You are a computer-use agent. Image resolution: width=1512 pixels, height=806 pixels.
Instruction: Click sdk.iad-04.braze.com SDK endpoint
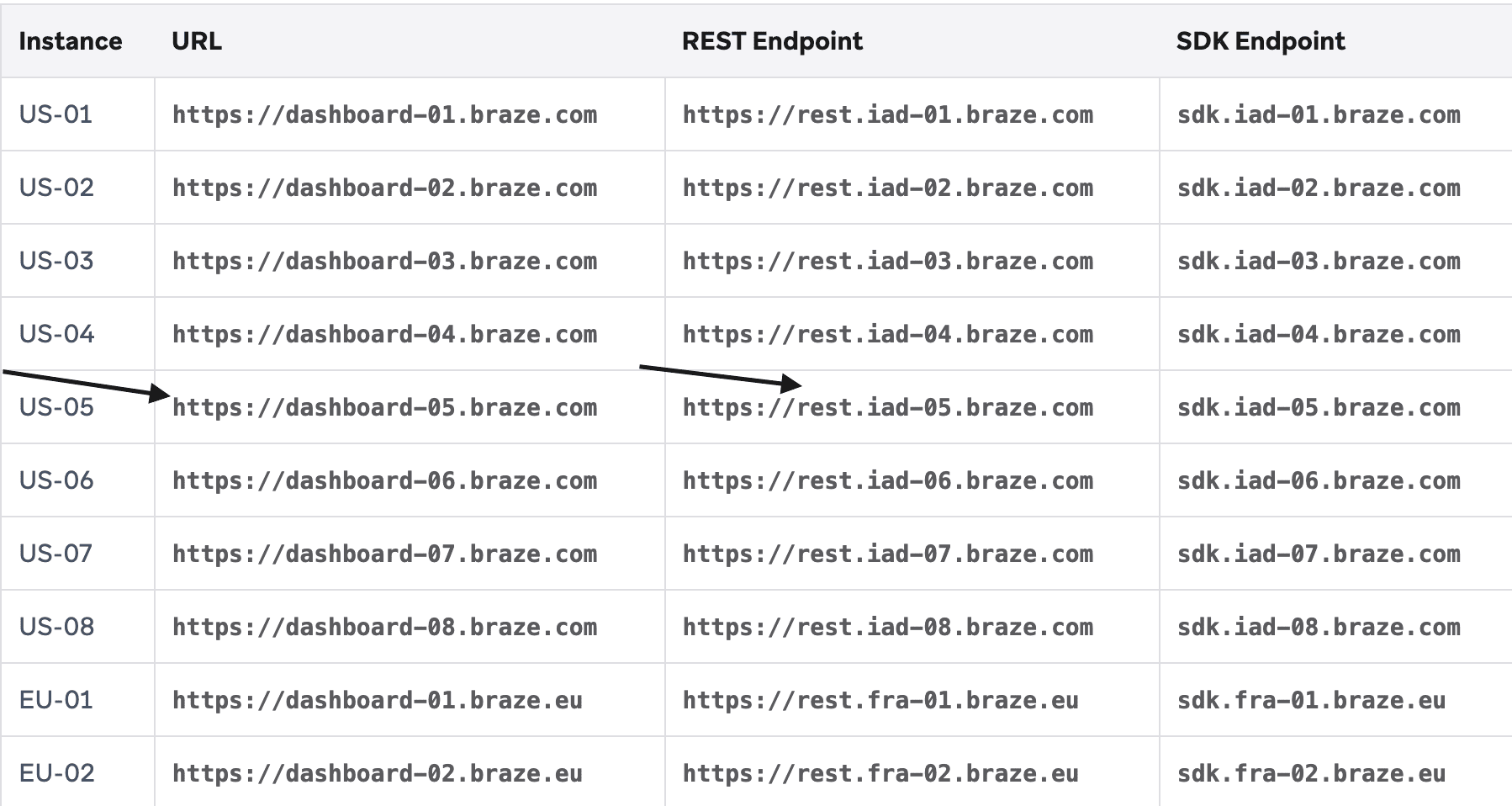click(x=1319, y=334)
